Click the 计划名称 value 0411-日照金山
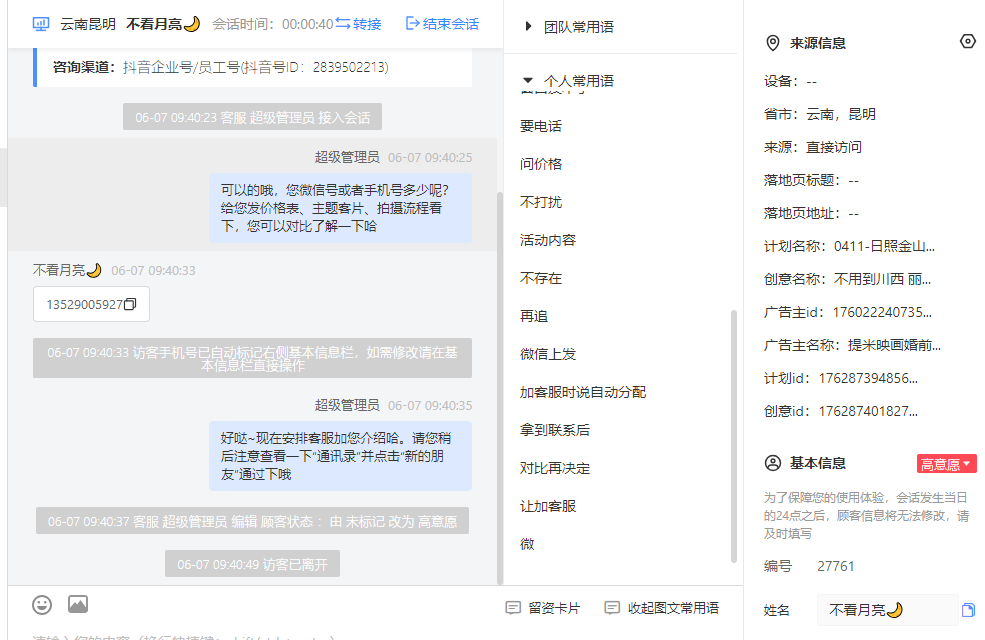 pos(884,246)
